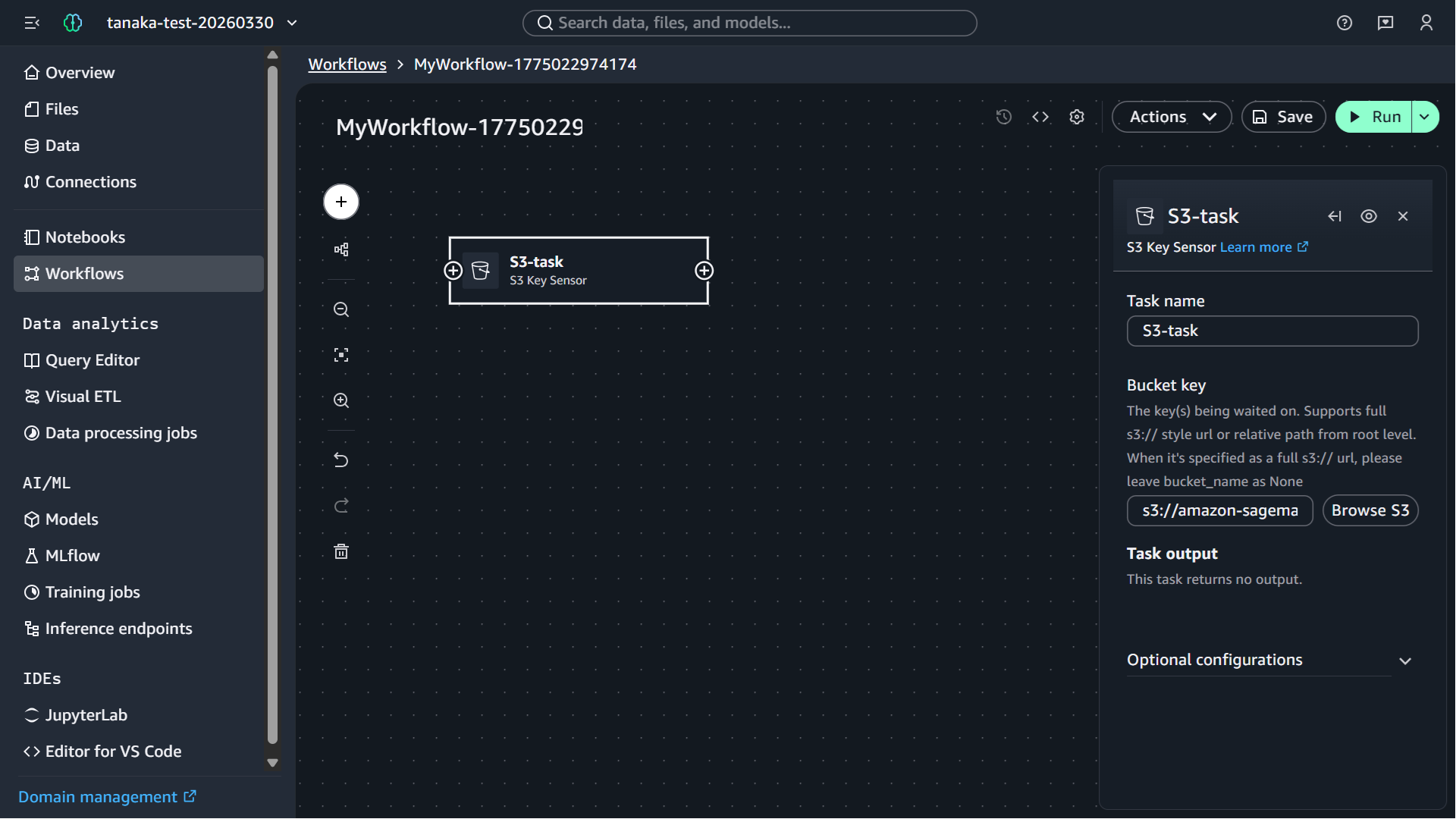Click the S3 bucket icon in panel header

point(1145,216)
